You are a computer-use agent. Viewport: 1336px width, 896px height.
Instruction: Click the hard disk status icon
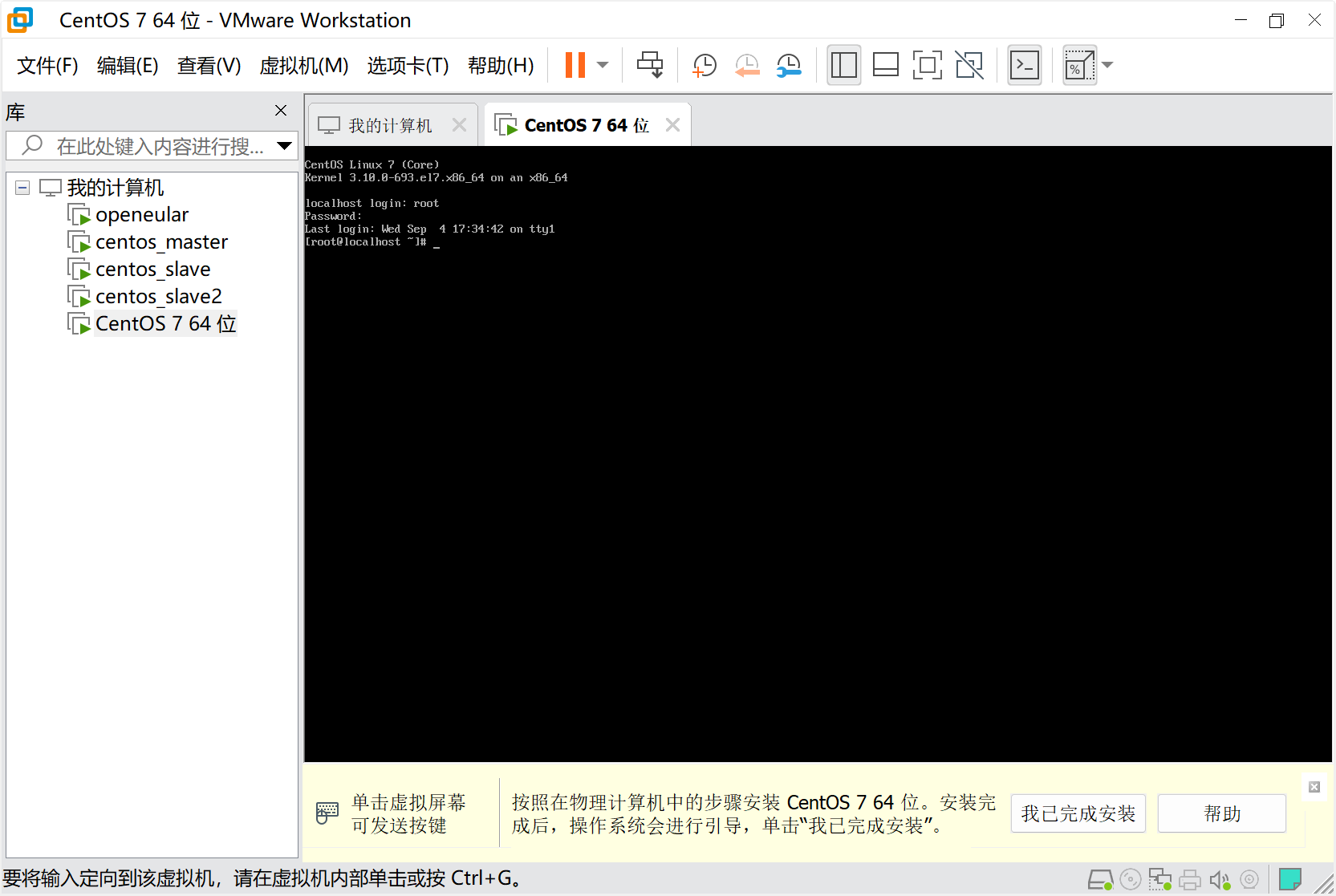[1100, 880]
